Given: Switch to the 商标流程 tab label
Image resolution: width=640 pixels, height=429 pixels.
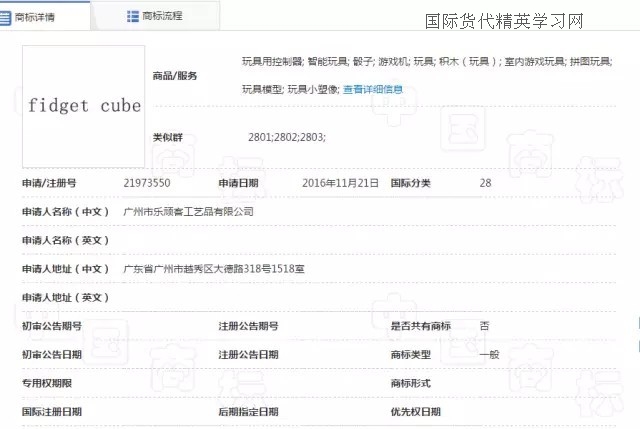Looking at the screenshot, I should 162,16.
